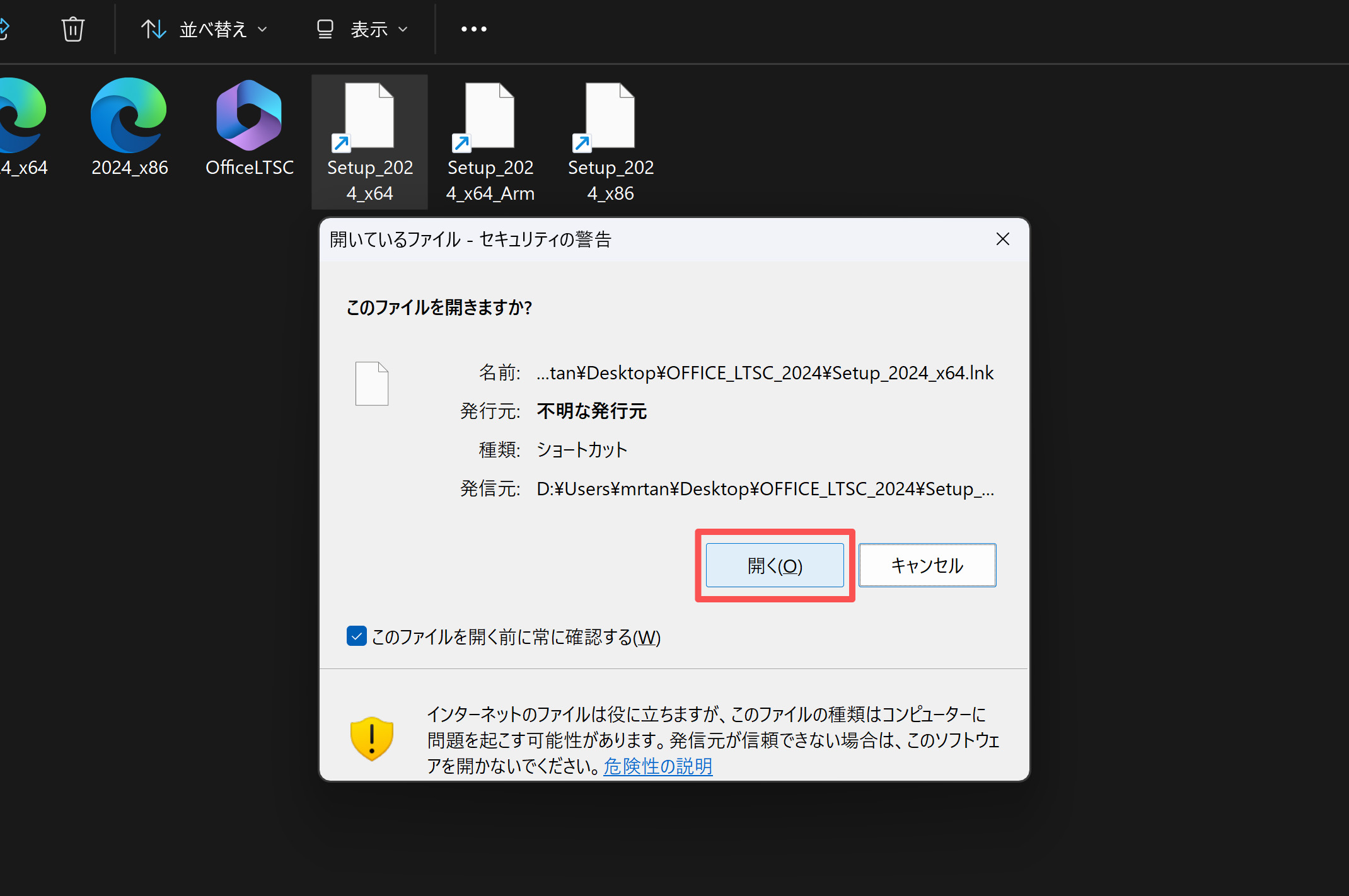The image size is (1349, 896).
Task: Close the security warning dialog
Action: (1002, 239)
